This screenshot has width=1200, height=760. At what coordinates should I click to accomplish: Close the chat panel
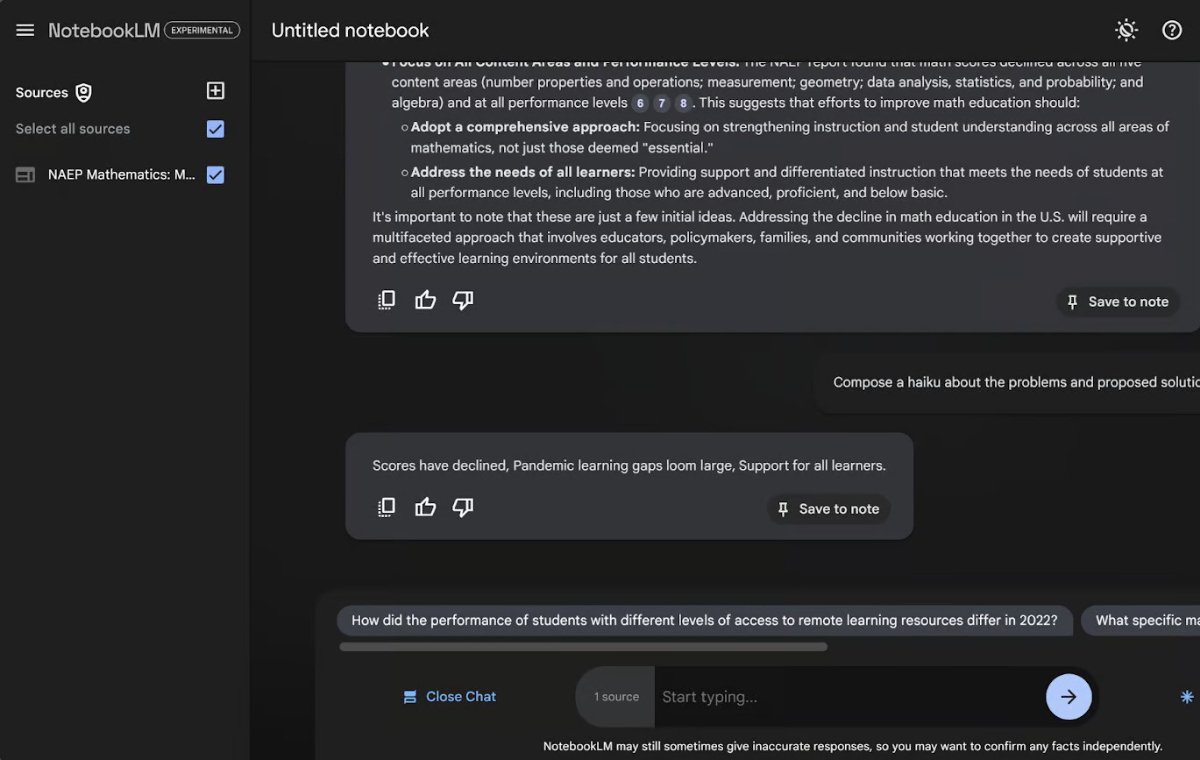[x=450, y=696]
